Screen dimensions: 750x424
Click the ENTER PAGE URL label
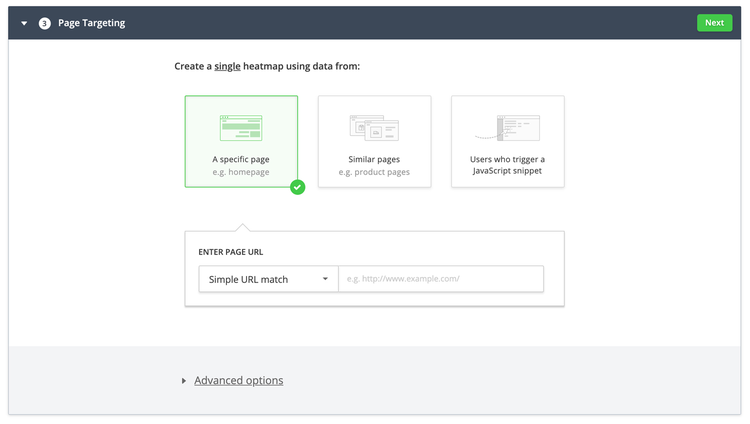(231, 252)
